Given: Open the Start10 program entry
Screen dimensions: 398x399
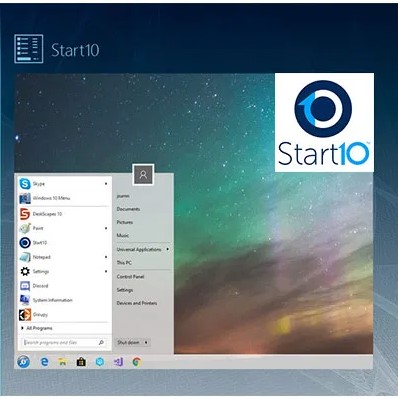Looking at the screenshot, I should (63, 243).
